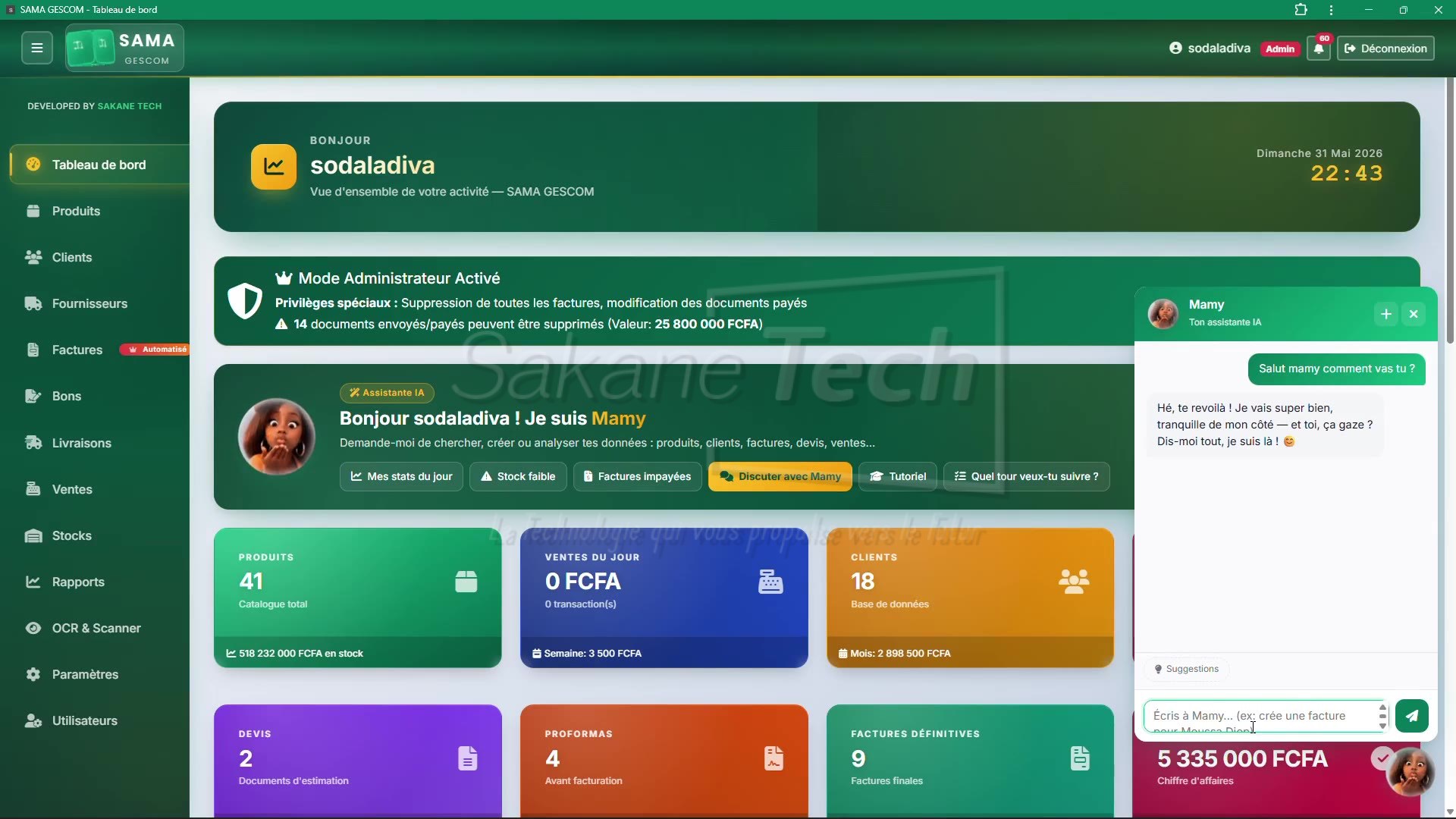1456x819 pixels.
Task: Click the Bons pen icon in sidebar
Action: 33,396
